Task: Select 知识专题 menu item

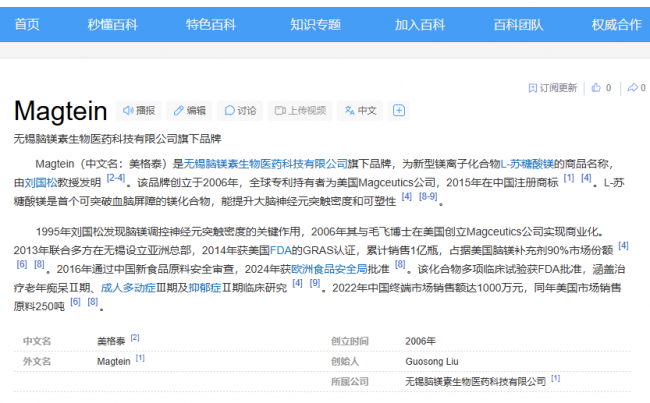Action: (x=315, y=24)
